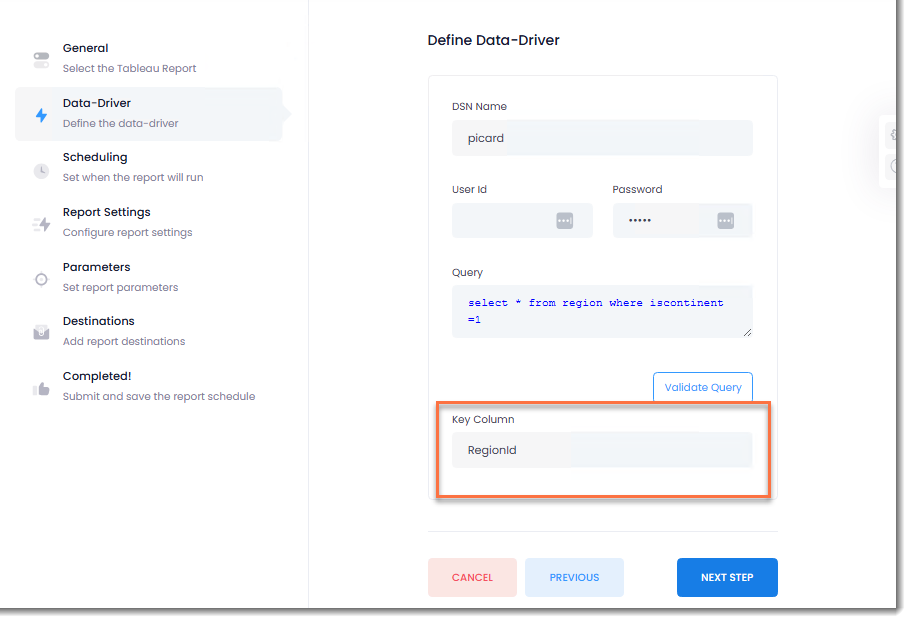Select the Key Column field with RegionId
Viewport: 911px width, 623px height.
pyautogui.click(x=601, y=450)
